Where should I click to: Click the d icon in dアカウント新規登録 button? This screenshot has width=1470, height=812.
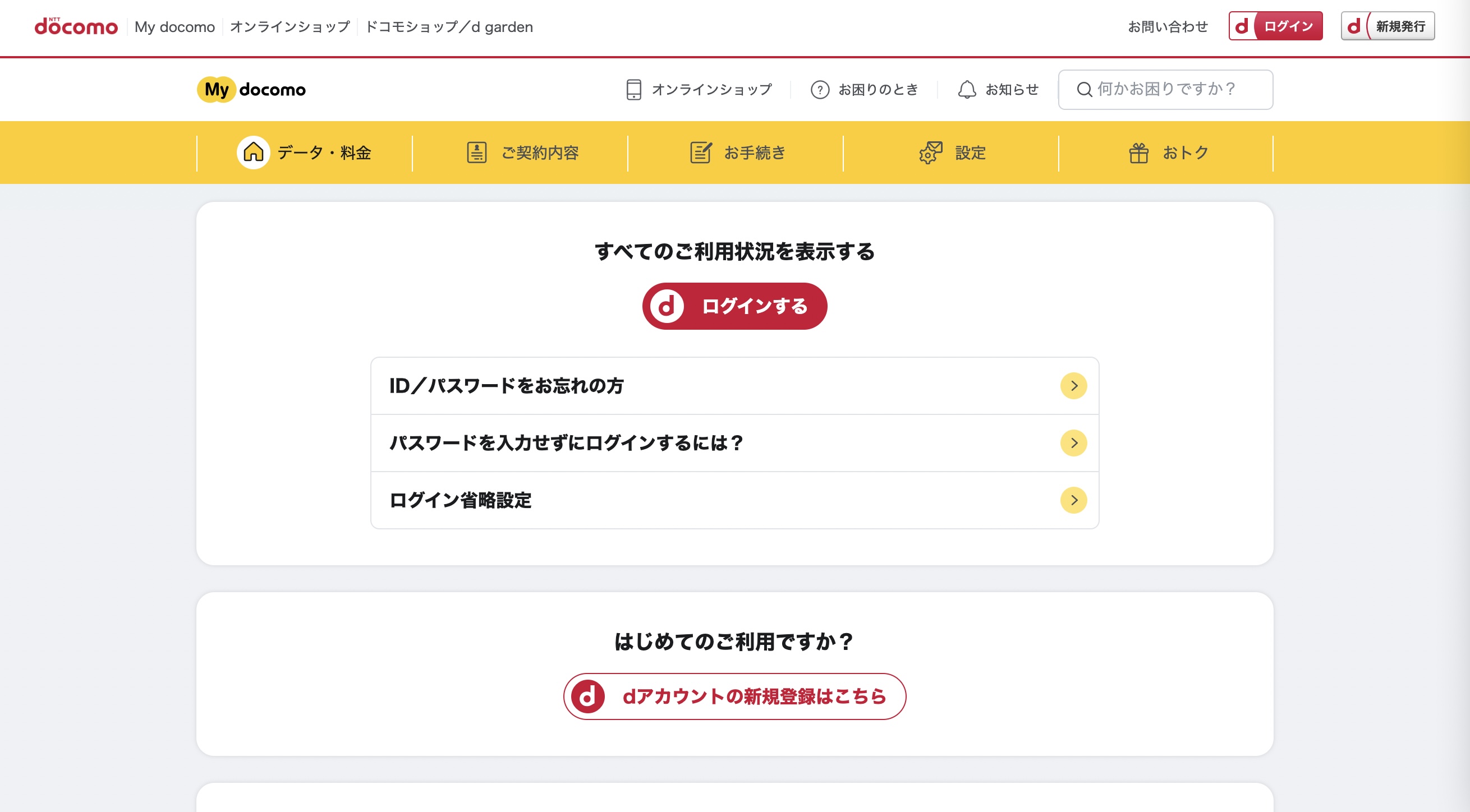tap(588, 696)
